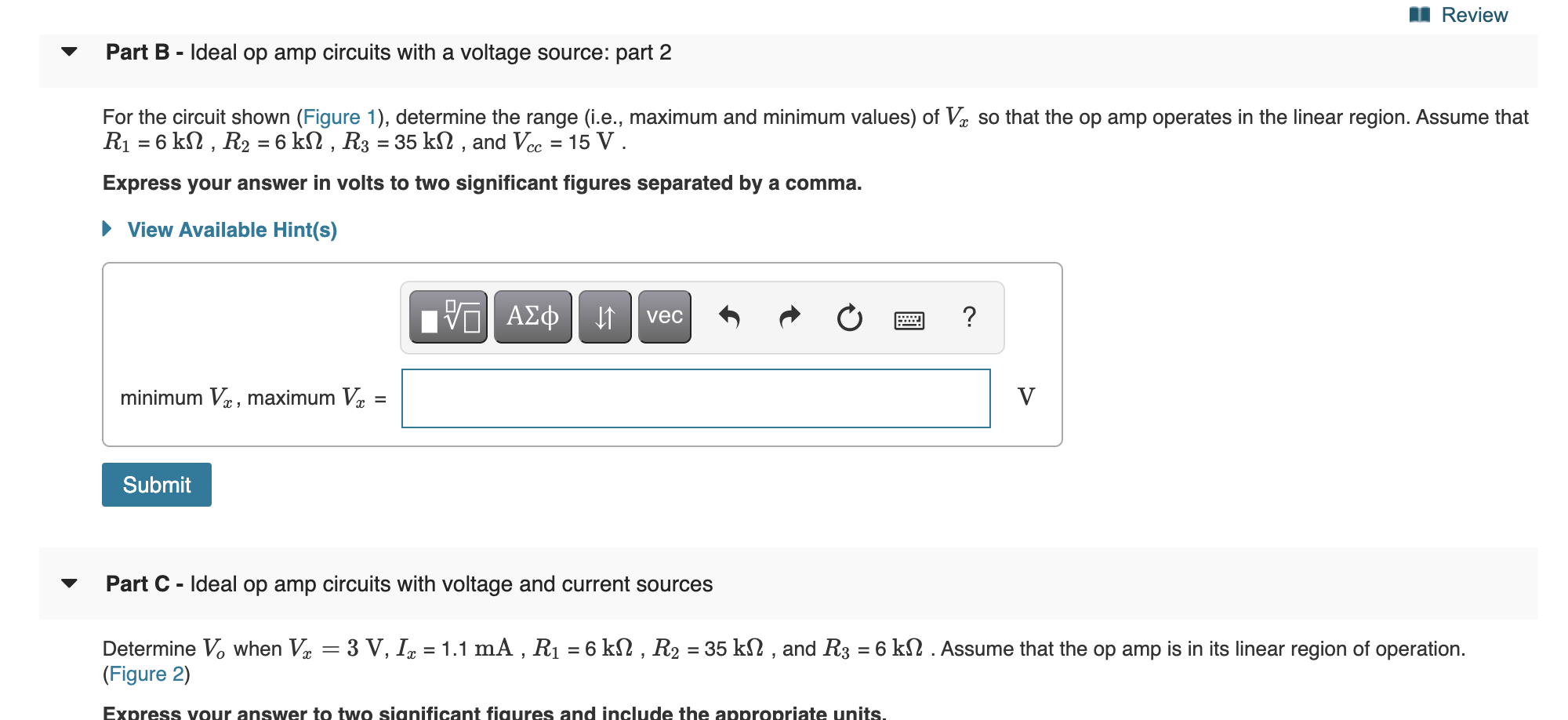This screenshot has width=1568, height=720.
Task: Open equation editor help
Action: coord(970,317)
